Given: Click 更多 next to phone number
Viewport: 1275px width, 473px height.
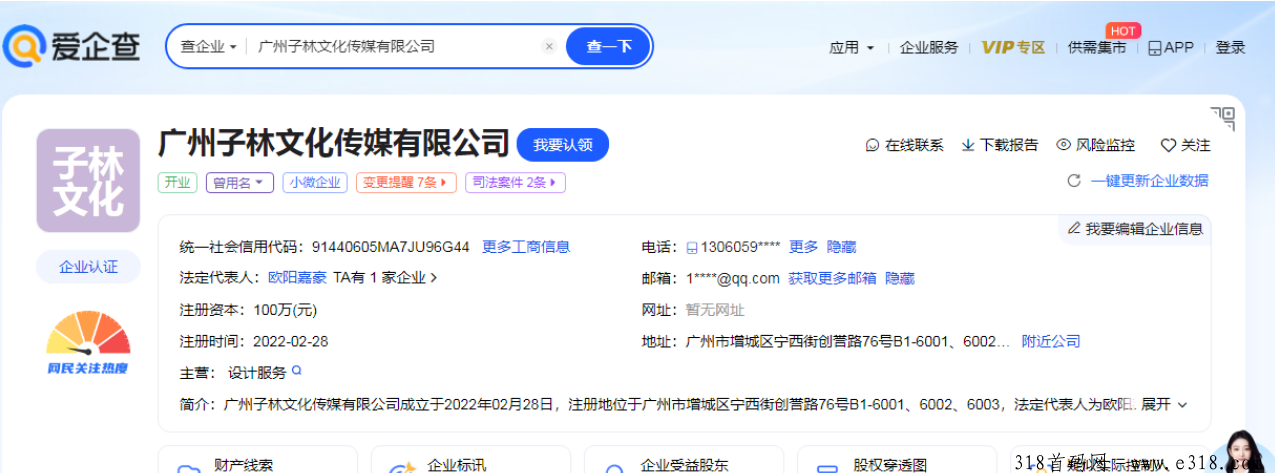Looking at the screenshot, I should pos(803,247).
